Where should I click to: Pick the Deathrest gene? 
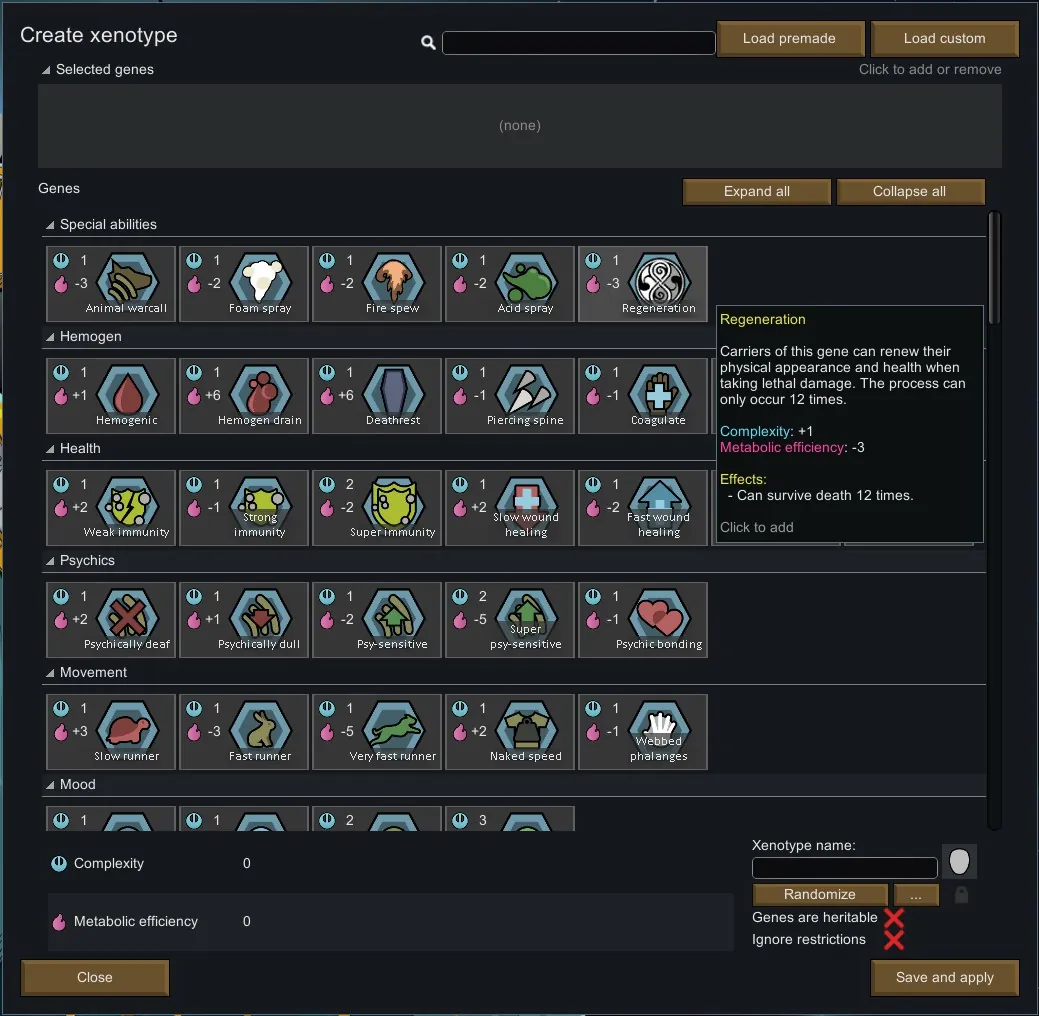coord(377,396)
